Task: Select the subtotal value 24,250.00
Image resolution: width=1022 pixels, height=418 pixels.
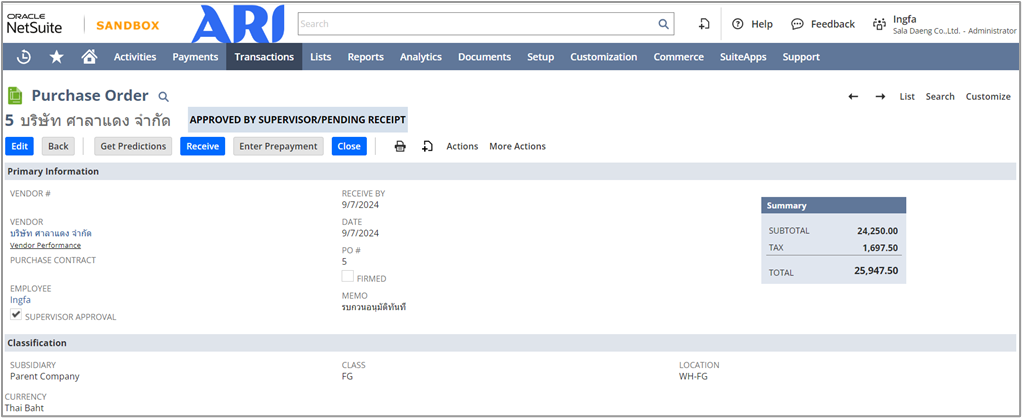Action: 877,231
